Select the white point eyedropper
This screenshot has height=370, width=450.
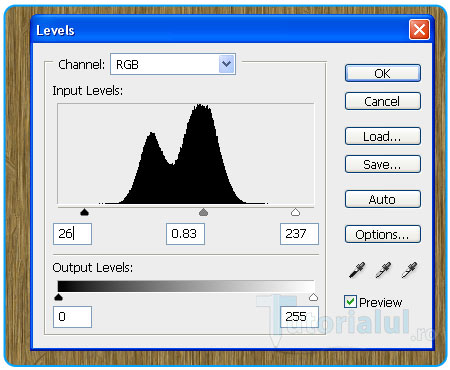[409, 270]
